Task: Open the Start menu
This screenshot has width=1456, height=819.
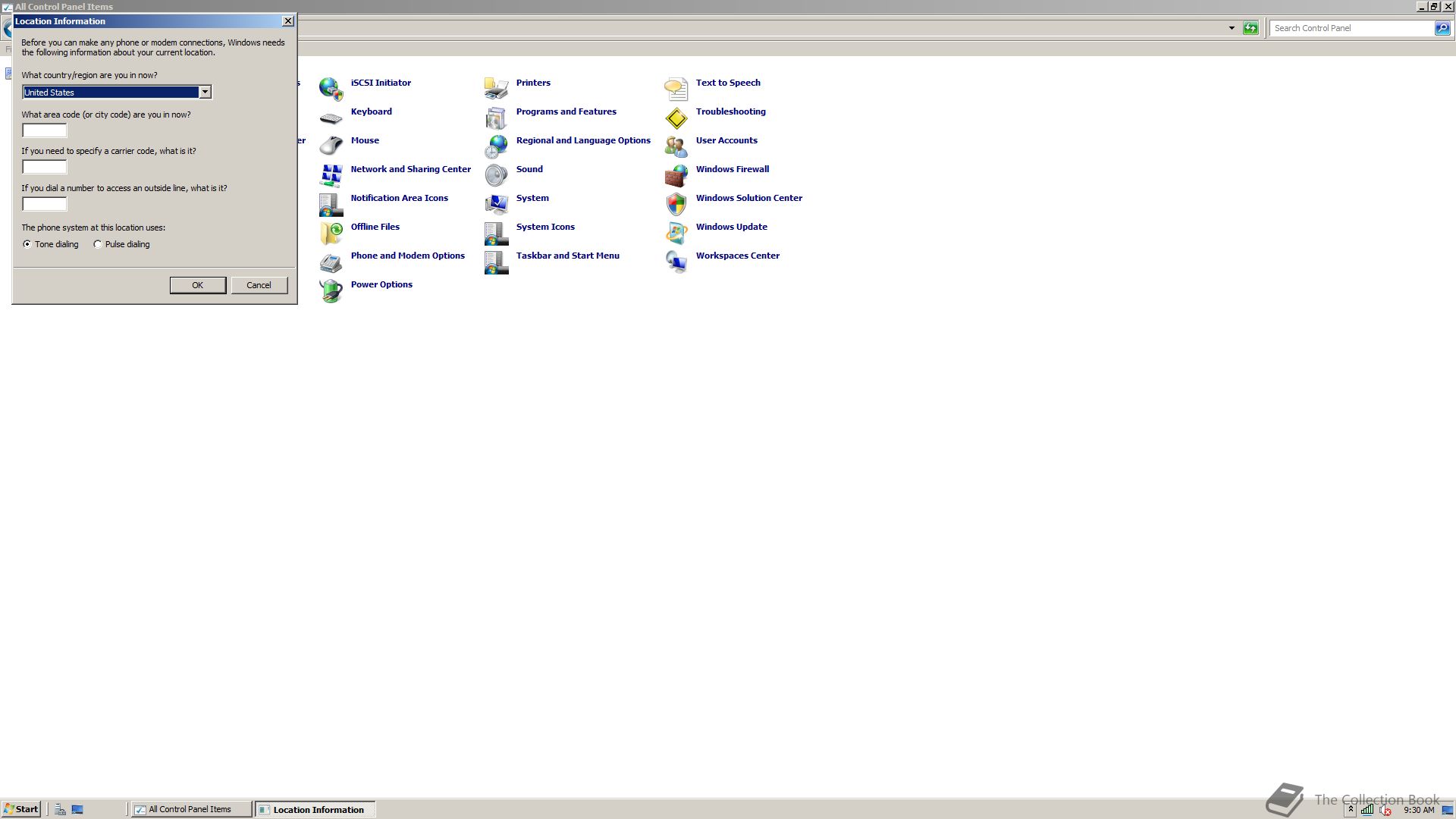Action: 21,809
